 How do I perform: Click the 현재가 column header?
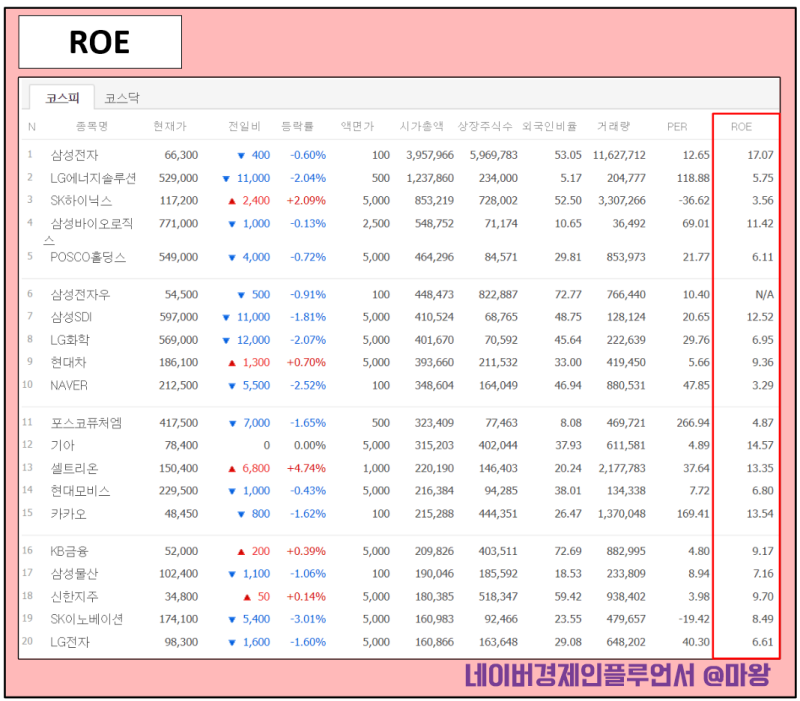pos(170,126)
